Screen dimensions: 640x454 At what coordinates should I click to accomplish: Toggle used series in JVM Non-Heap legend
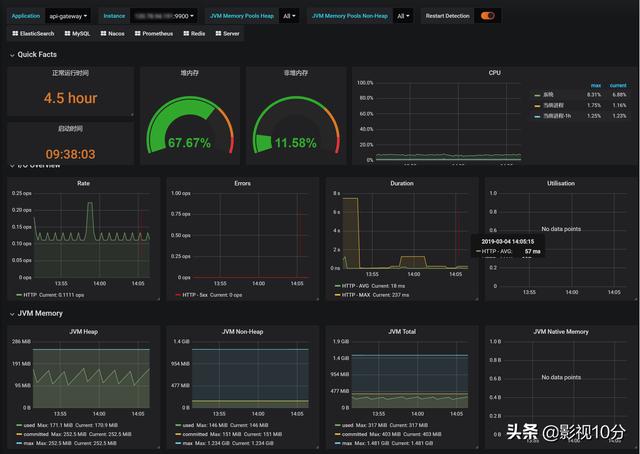[188, 425]
